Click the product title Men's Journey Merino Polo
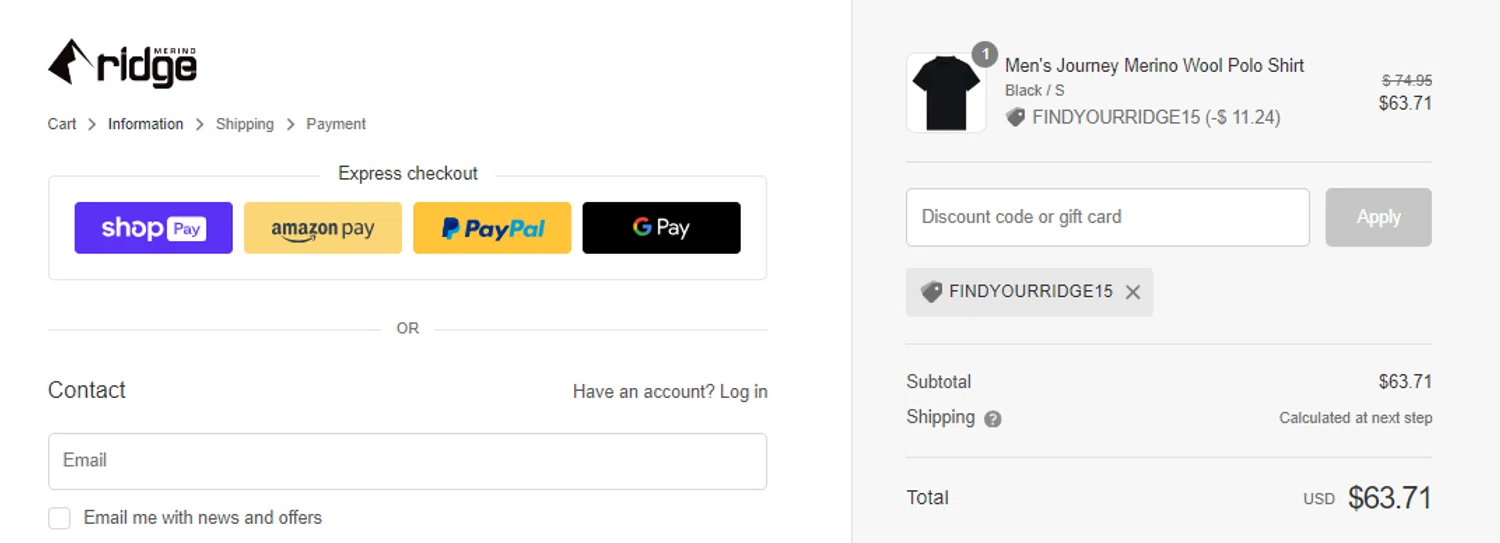The width and height of the screenshot is (1500, 543). coord(1154,66)
